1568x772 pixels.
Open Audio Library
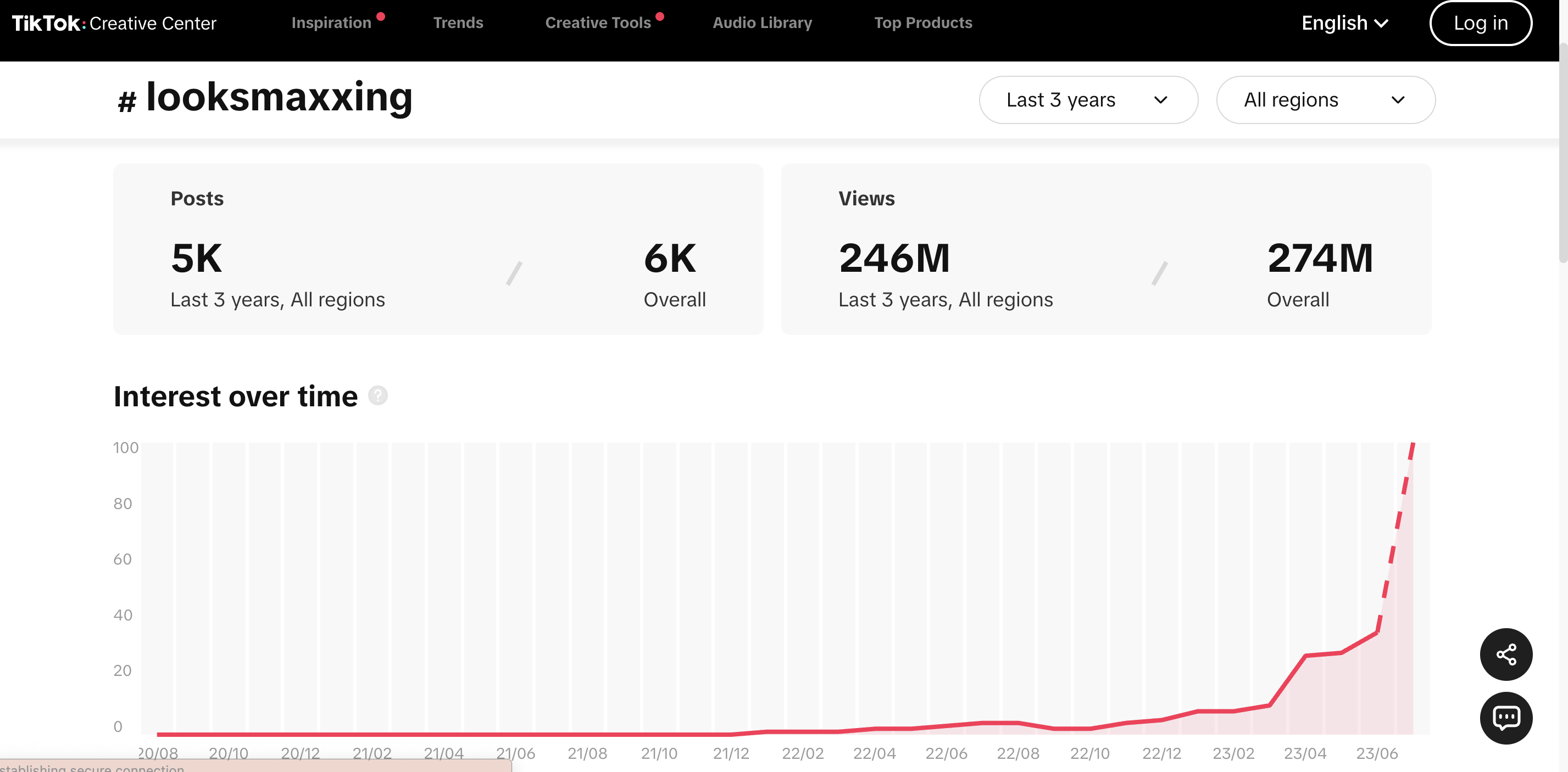(762, 23)
